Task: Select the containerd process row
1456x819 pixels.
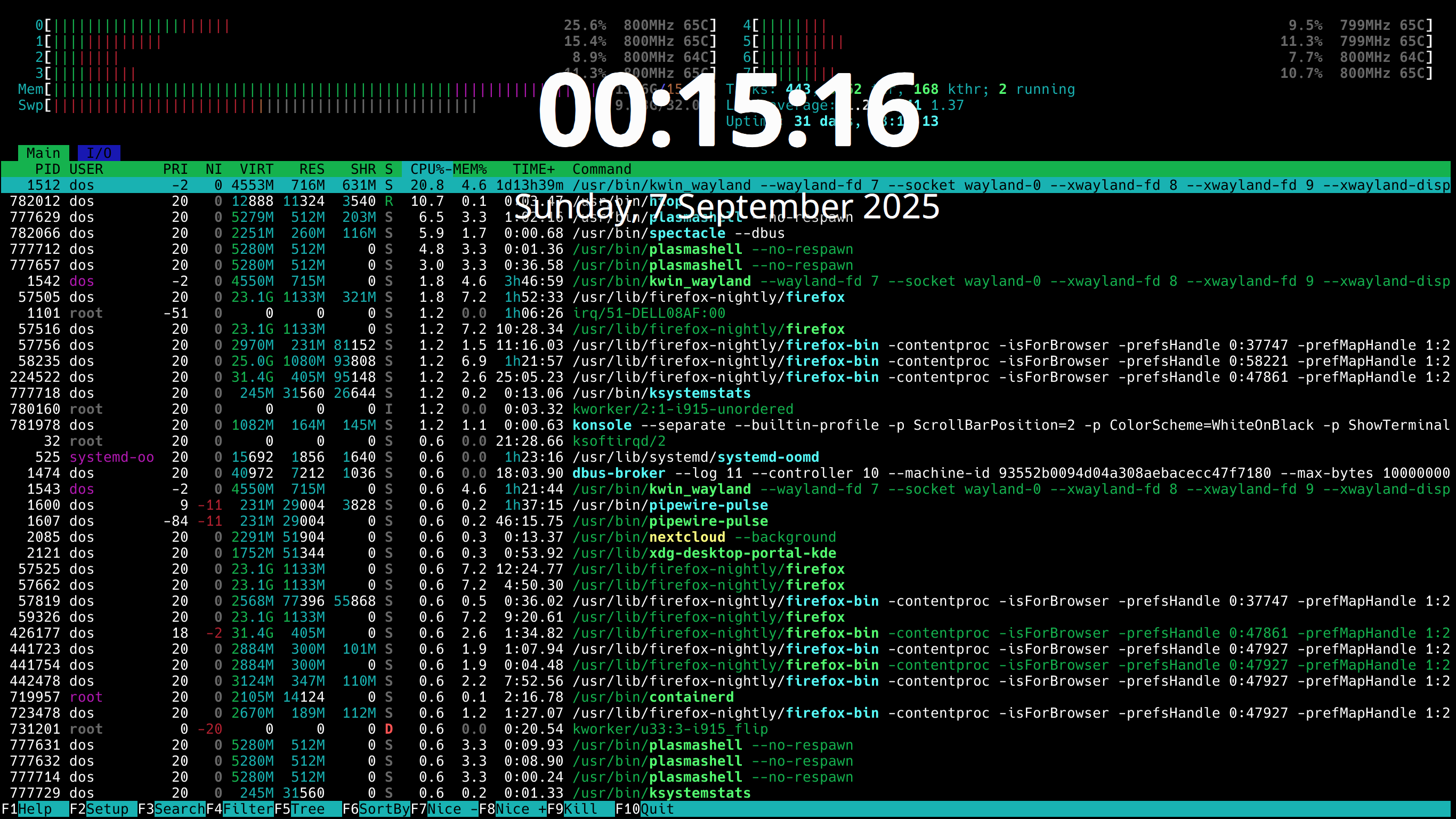Action: [726, 697]
